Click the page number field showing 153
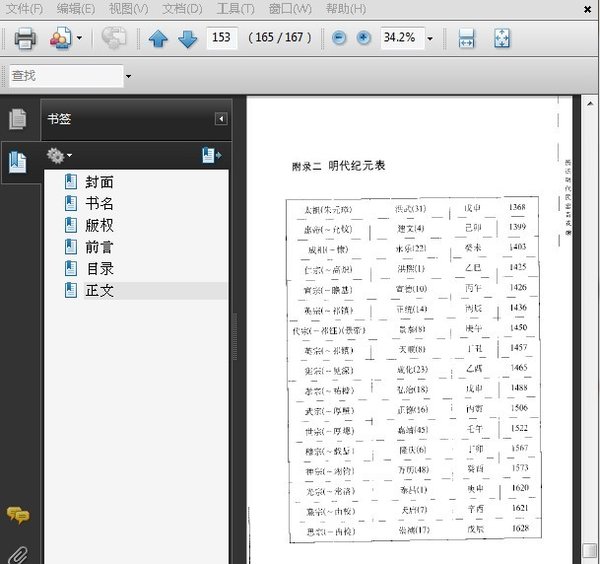Screen dimensions: 600x564 [222, 38]
